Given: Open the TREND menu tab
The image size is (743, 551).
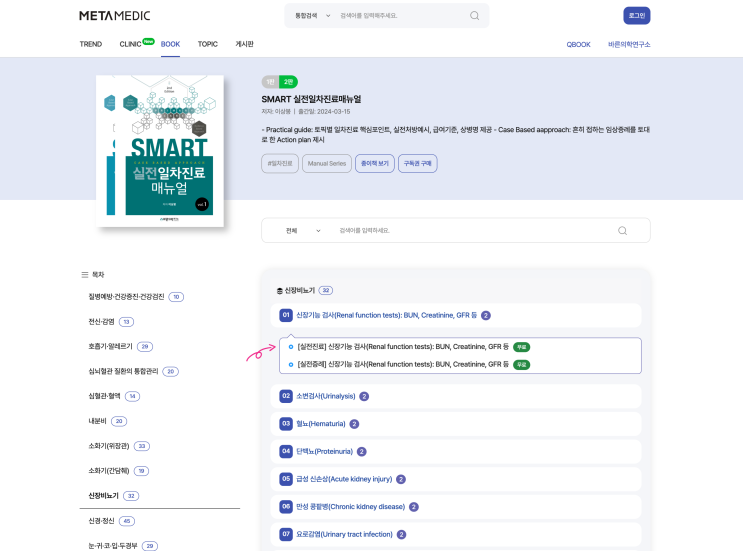Looking at the screenshot, I should coord(91,44).
